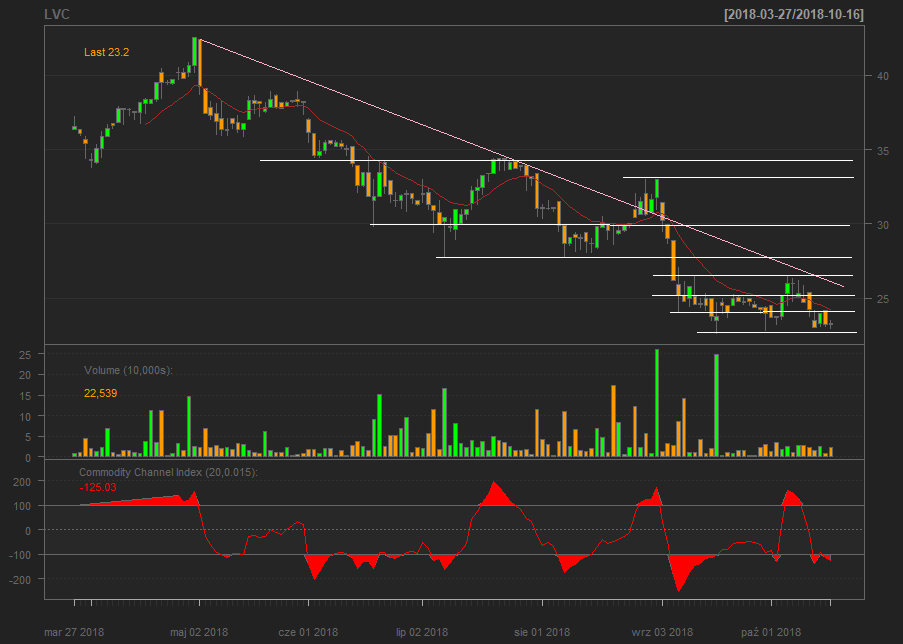The image size is (903, 644).
Task: Click the LVC ticker title
Action: coord(57,14)
